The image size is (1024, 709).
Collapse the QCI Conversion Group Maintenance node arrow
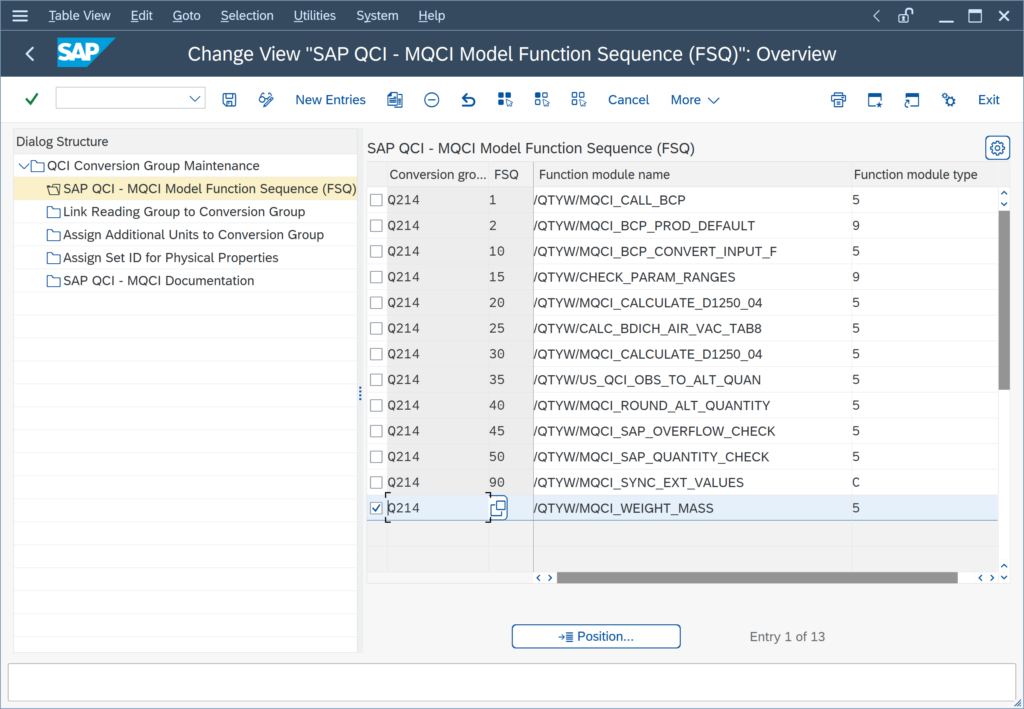click(24, 166)
